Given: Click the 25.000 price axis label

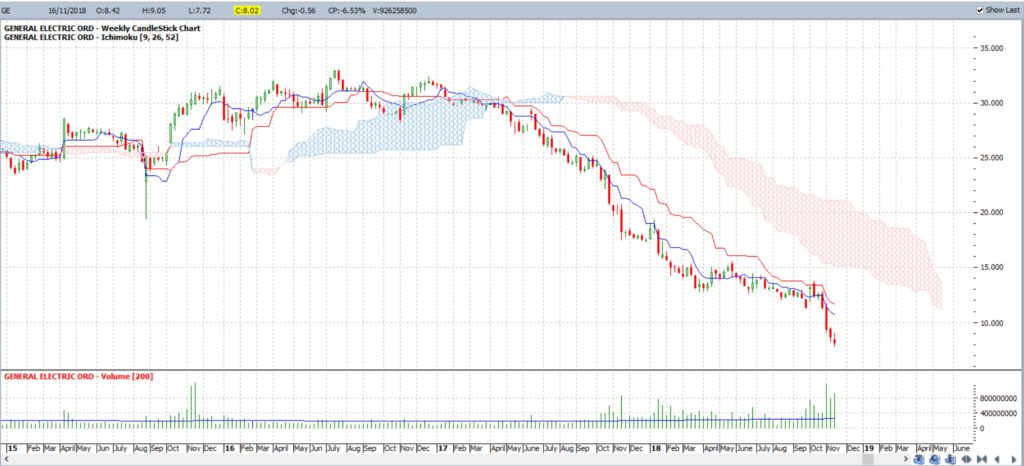Looking at the screenshot, I should [x=990, y=158].
